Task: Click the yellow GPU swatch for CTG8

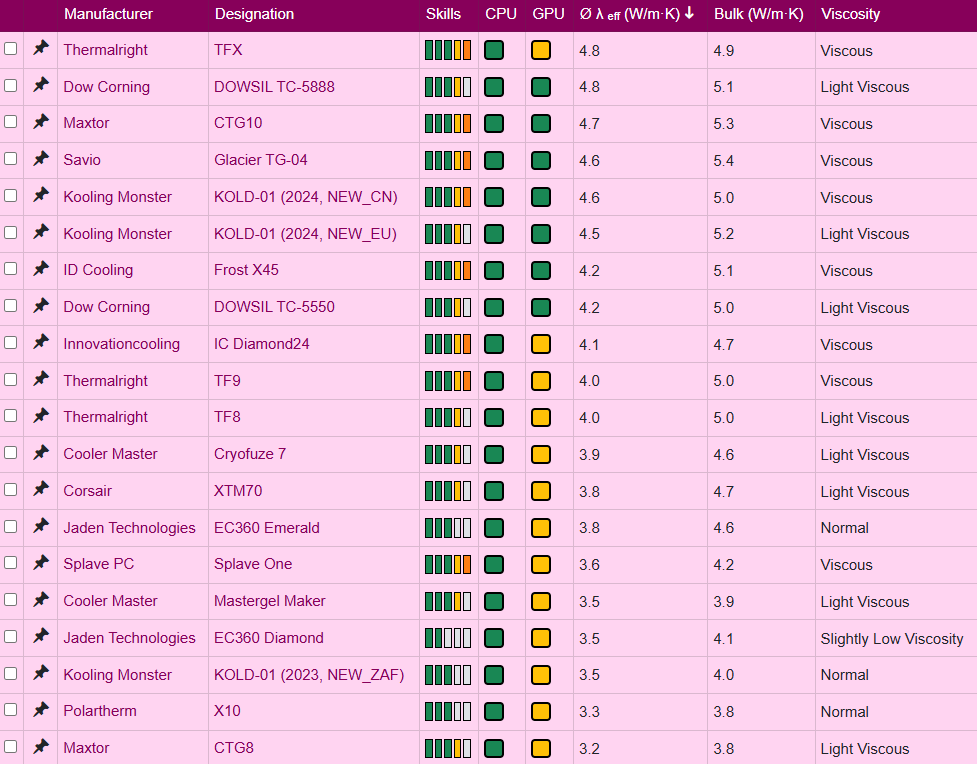Action: click(x=541, y=748)
